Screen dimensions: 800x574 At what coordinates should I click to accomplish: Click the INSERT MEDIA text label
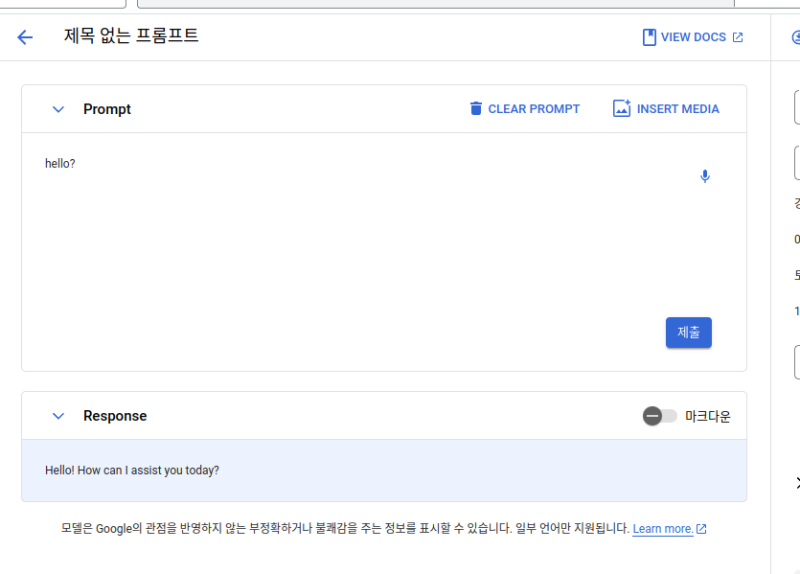(x=678, y=109)
